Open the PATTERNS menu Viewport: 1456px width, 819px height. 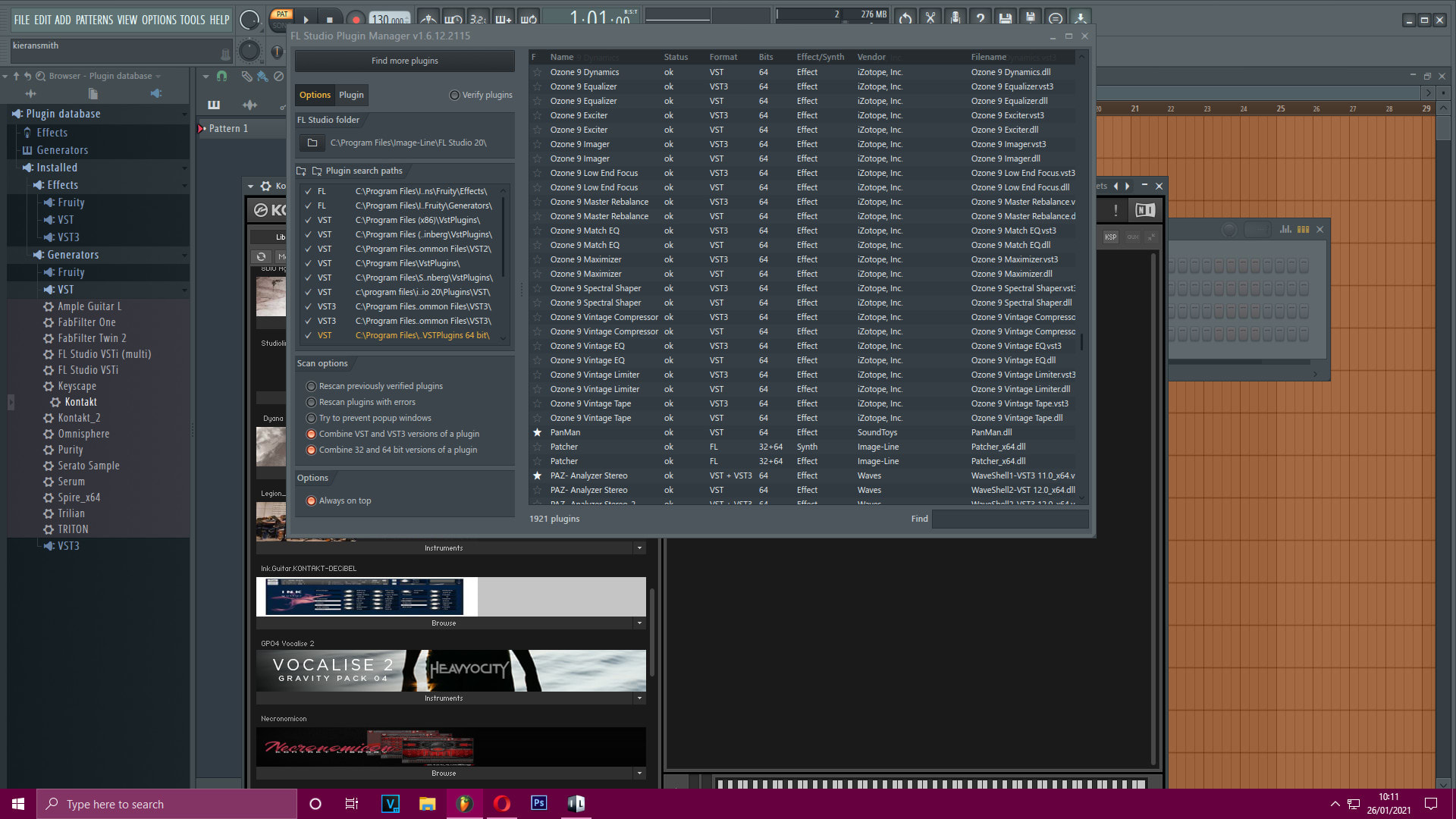tap(94, 20)
